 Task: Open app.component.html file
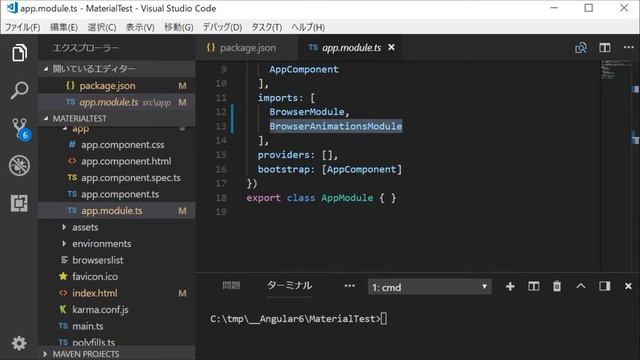pyautogui.click(x=117, y=161)
